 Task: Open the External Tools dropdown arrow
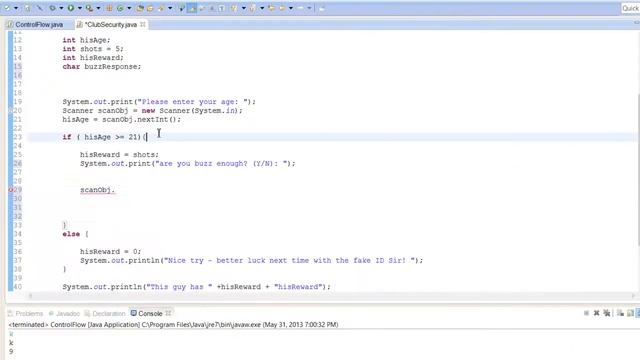coord(98,8)
